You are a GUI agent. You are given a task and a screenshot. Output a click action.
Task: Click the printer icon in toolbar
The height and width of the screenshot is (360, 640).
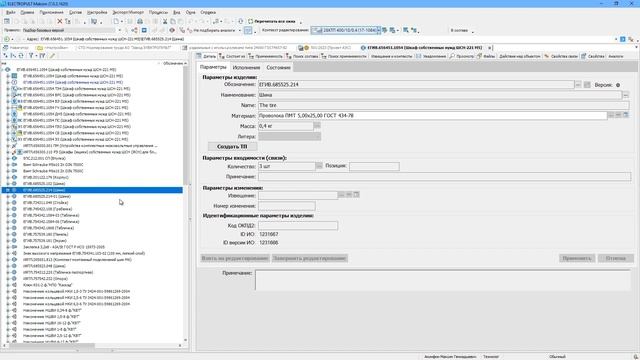[x=140, y=21]
